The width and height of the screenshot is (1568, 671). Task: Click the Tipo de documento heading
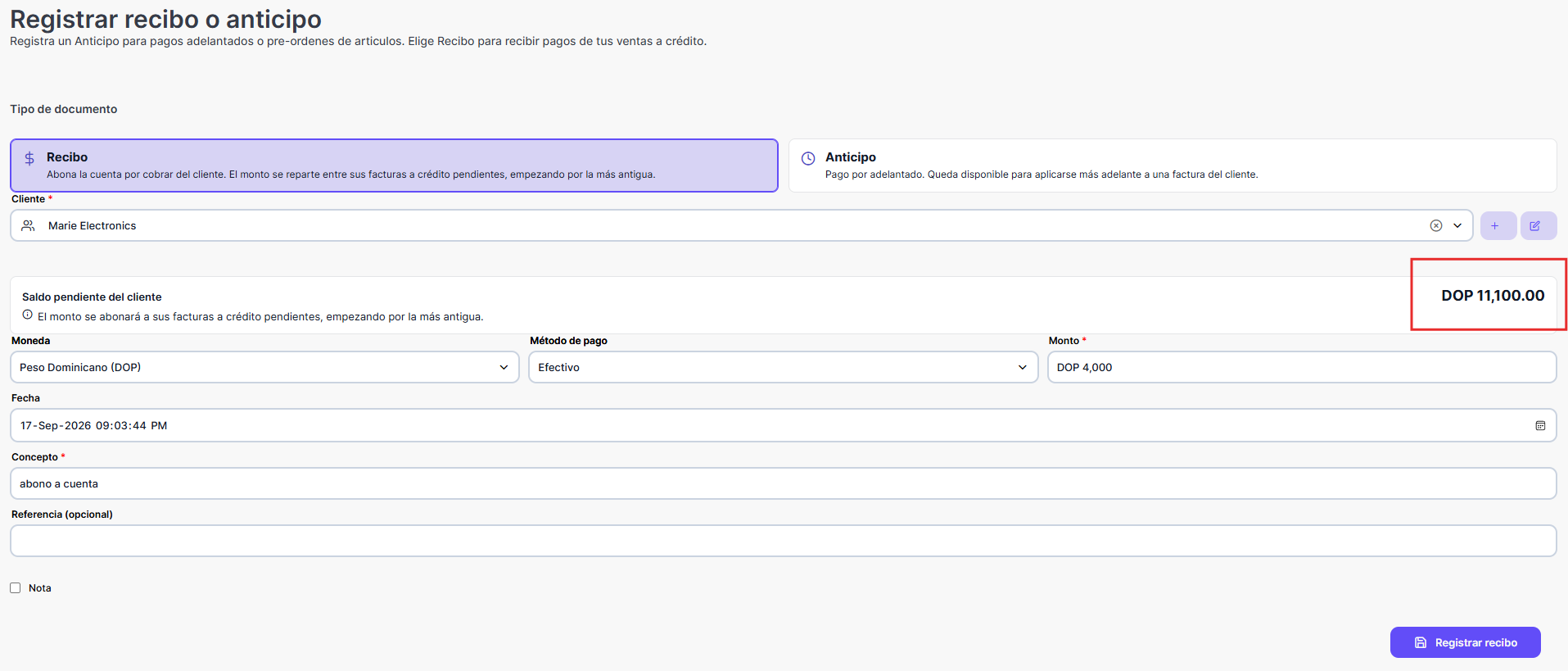point(64,109)
